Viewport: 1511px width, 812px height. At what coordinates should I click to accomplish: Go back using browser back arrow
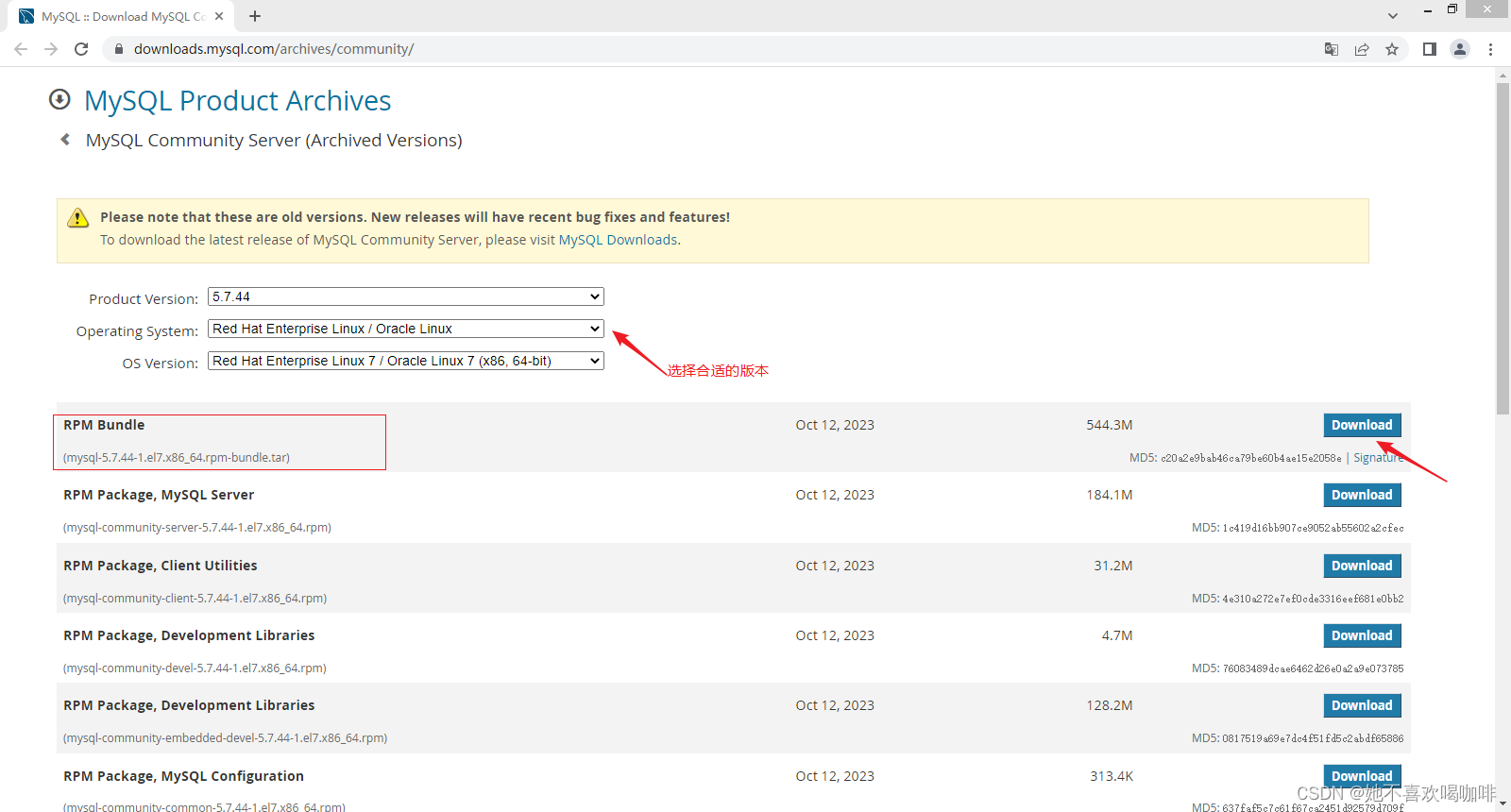21,49
